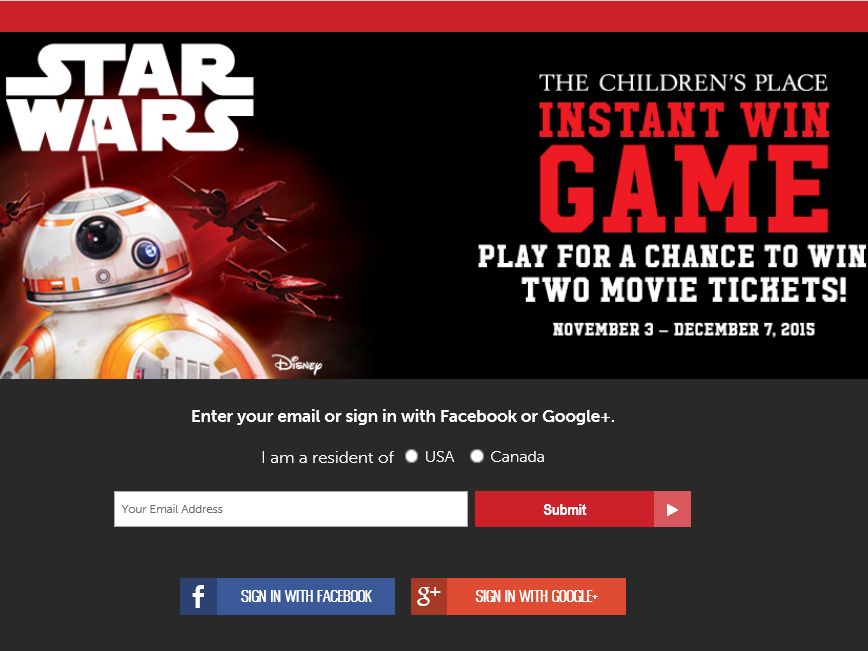This screenshot has width=868, height=651.
Task: Select the Canada resident radio button
Action: [x=477, y=456]
